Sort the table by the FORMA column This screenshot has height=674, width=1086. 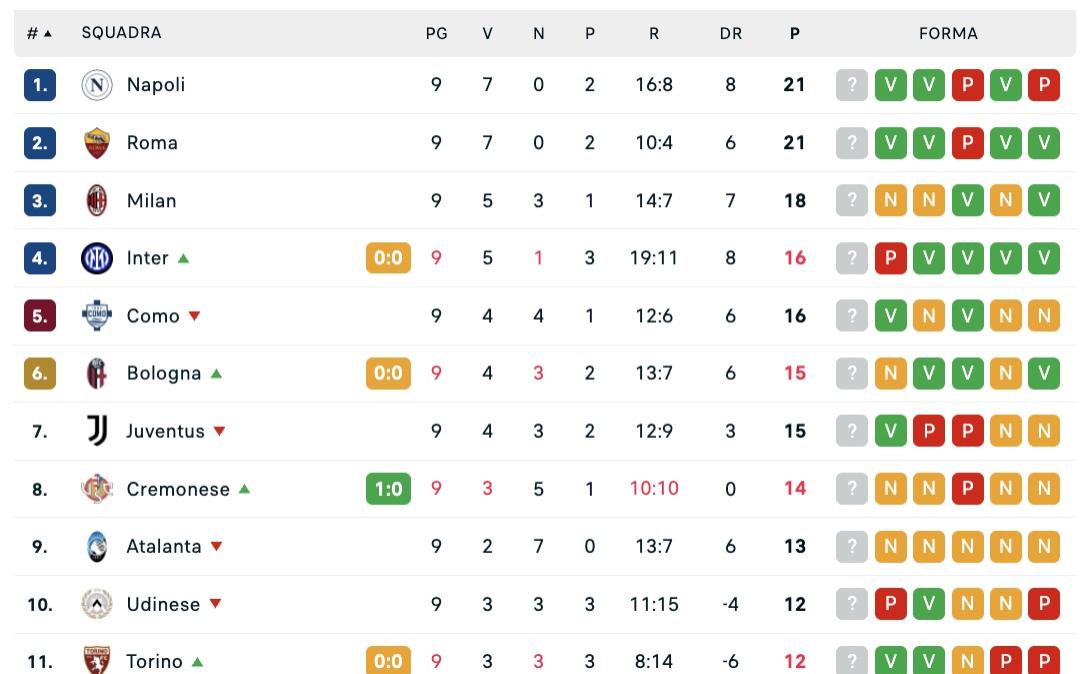pyautogui.click(x=948, y=32)
